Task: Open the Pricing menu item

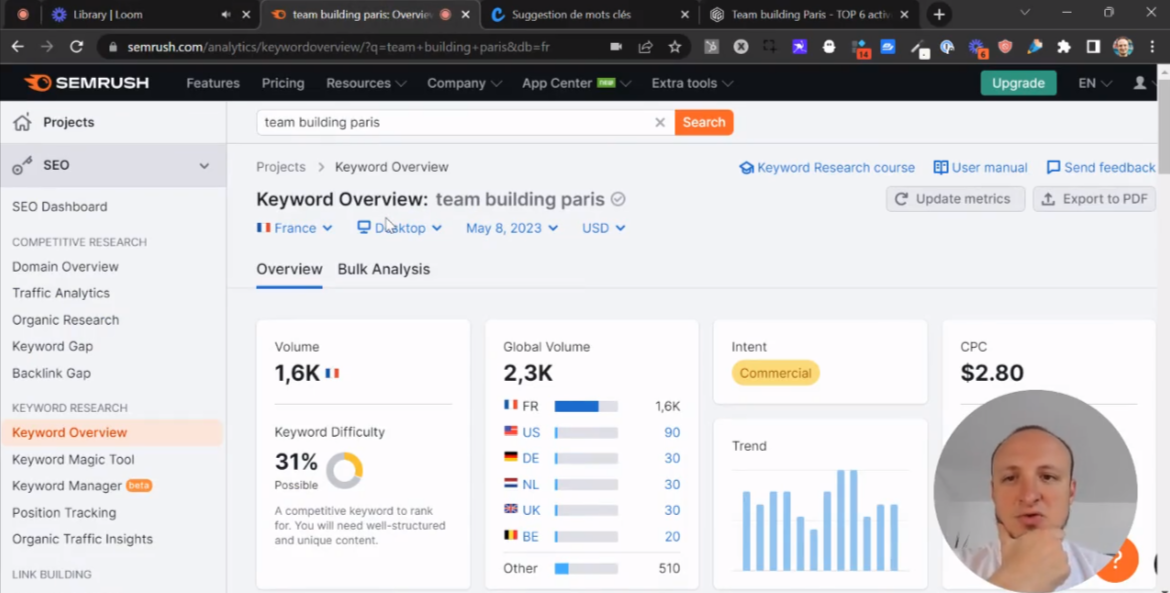Action: click(x=283, y=83)
